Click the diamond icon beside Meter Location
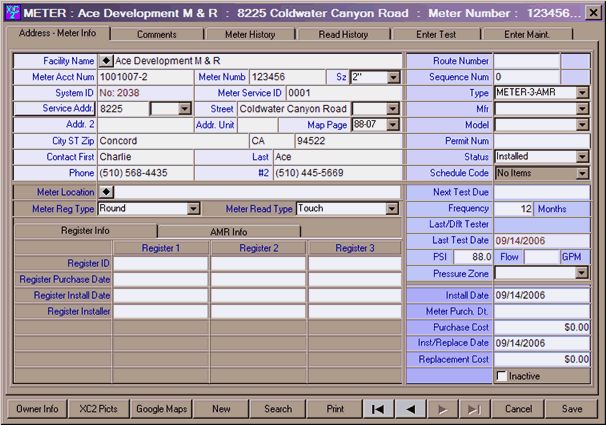Screen dimensions: 606x425 pyautogui.click(x=107, y=191)
